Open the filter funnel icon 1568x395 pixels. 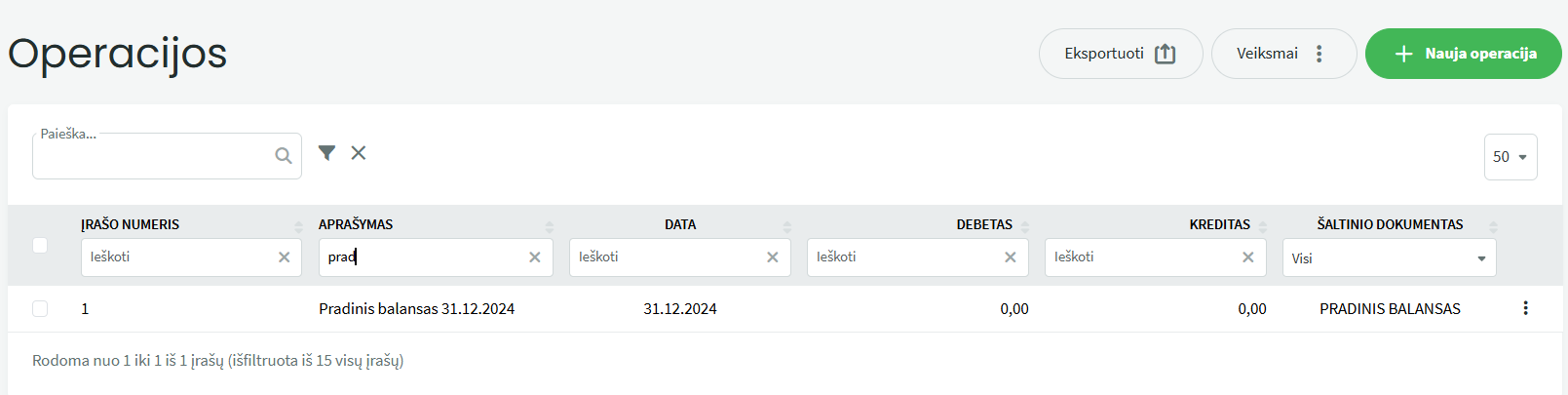pos(326,153)
